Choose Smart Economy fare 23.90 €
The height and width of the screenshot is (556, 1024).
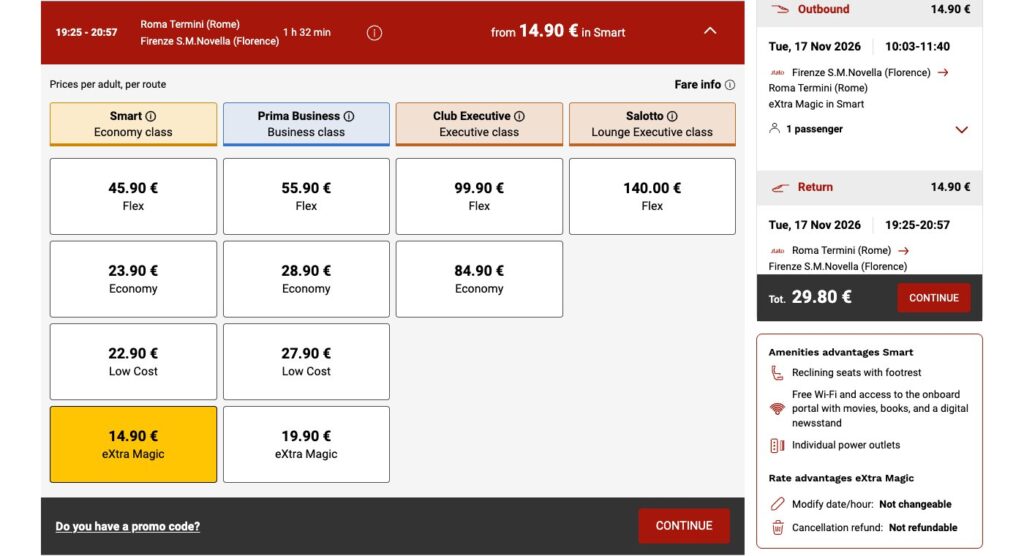pyautogui.click(x=133, y=279)
